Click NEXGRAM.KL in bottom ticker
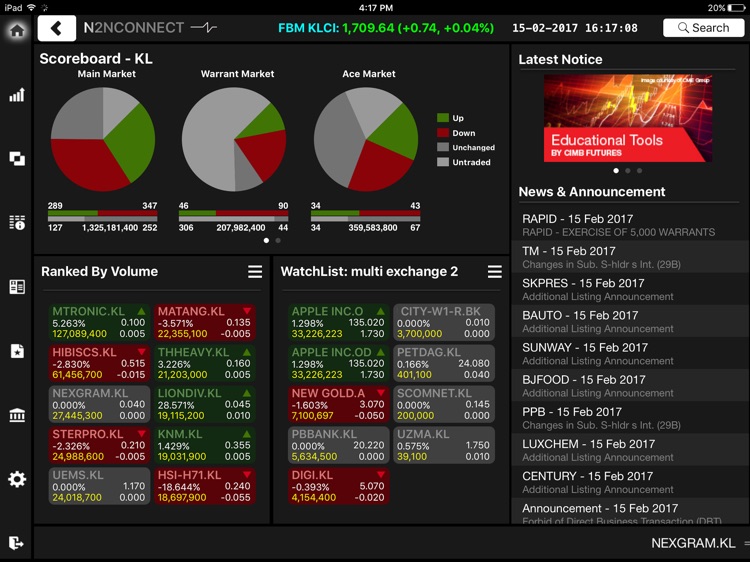This screenshot has width=750, height=562. (693, 543)
